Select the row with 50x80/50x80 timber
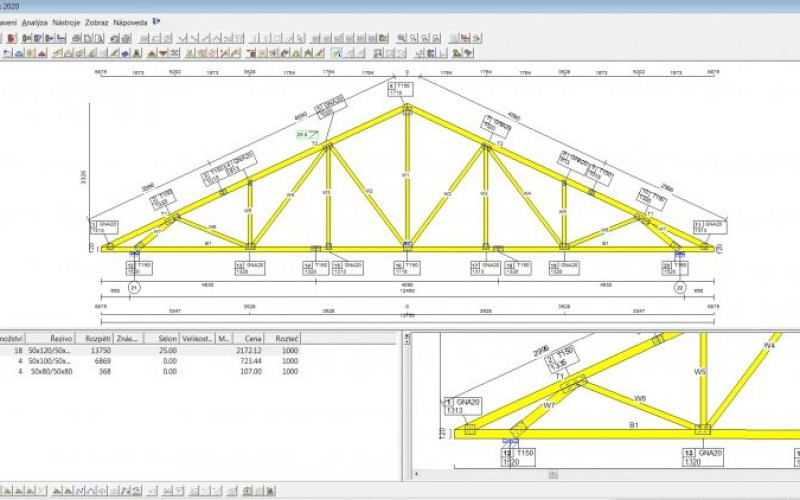800x500 pixels. (x=150, y=371)
